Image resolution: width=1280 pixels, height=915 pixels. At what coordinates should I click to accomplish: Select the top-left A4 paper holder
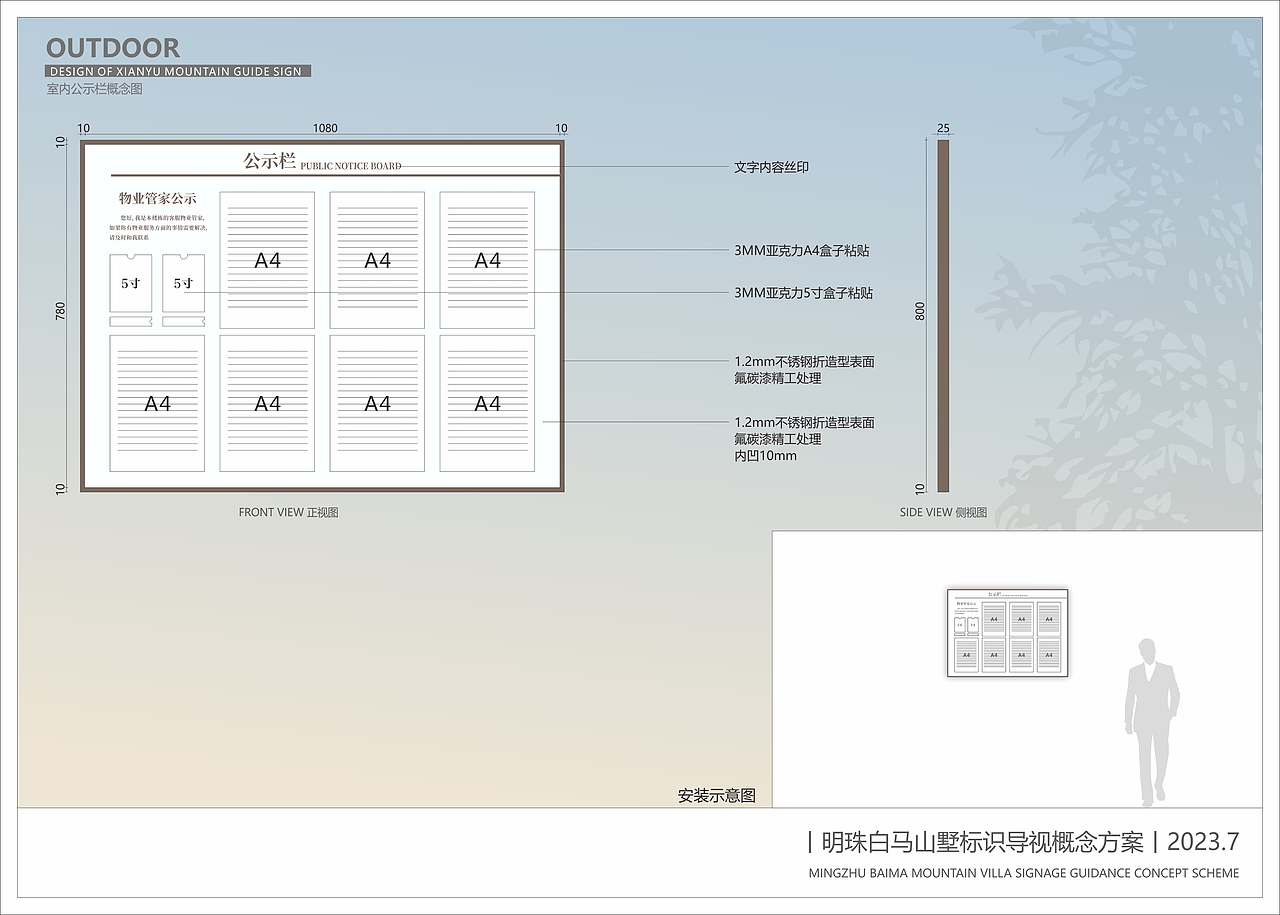click(267, 261)
